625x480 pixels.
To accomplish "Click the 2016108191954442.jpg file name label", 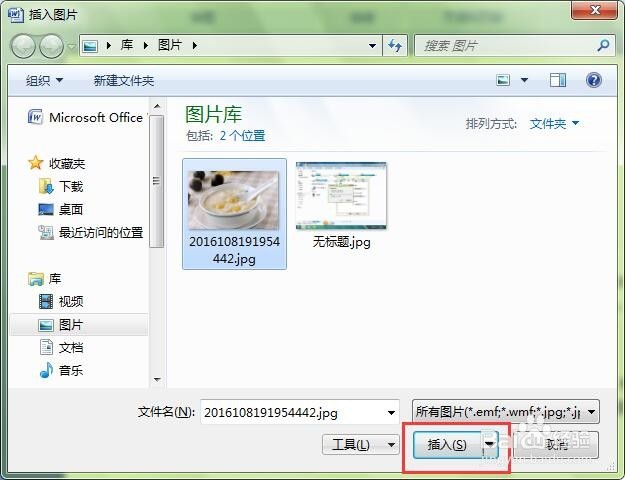I will [x=234, y=250].
